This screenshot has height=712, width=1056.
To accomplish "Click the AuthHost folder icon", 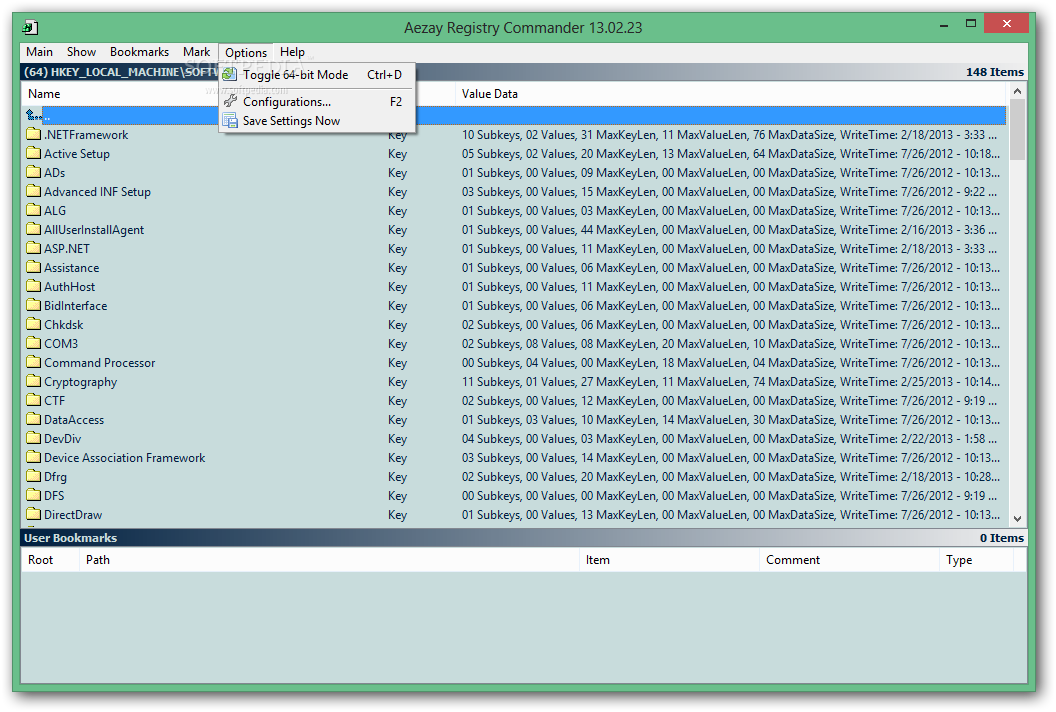I will 34,286.
